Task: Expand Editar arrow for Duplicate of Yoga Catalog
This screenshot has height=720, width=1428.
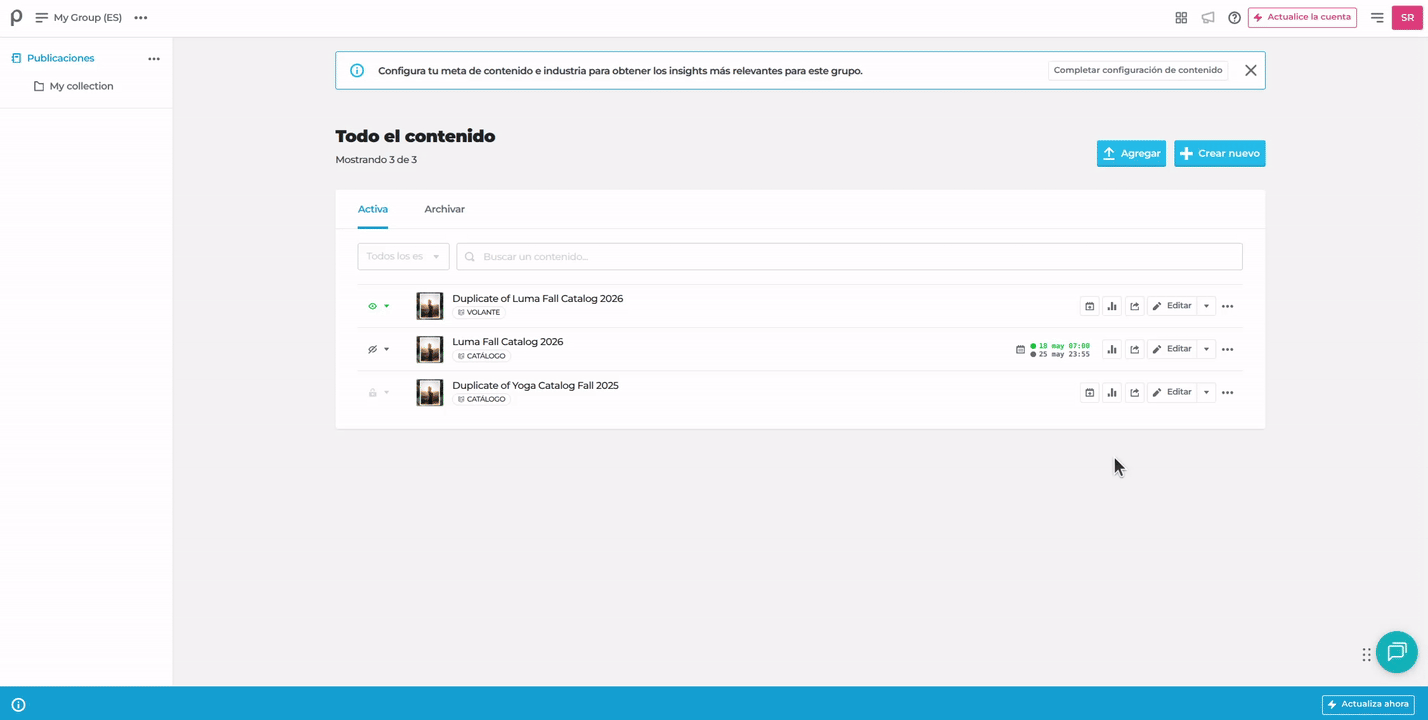Action: tap(1206, 392)
